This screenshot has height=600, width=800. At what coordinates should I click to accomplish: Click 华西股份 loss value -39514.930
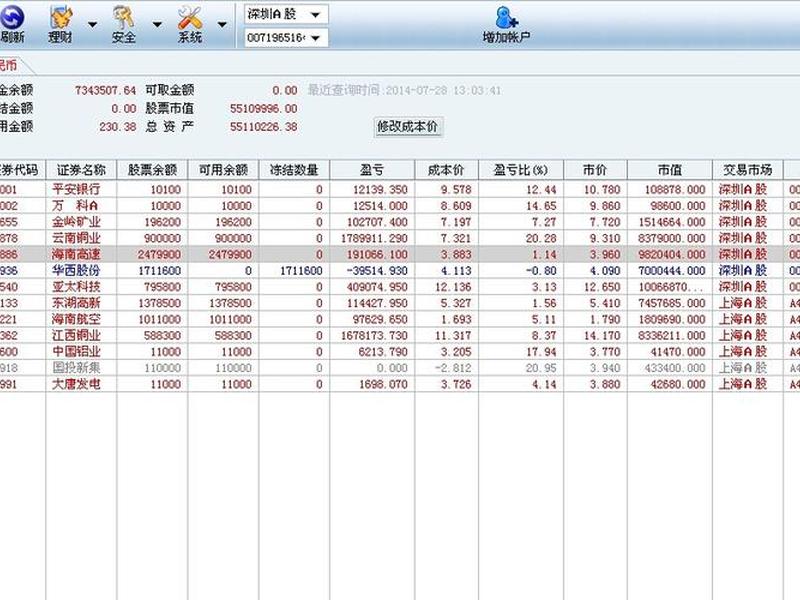point(377,270)
